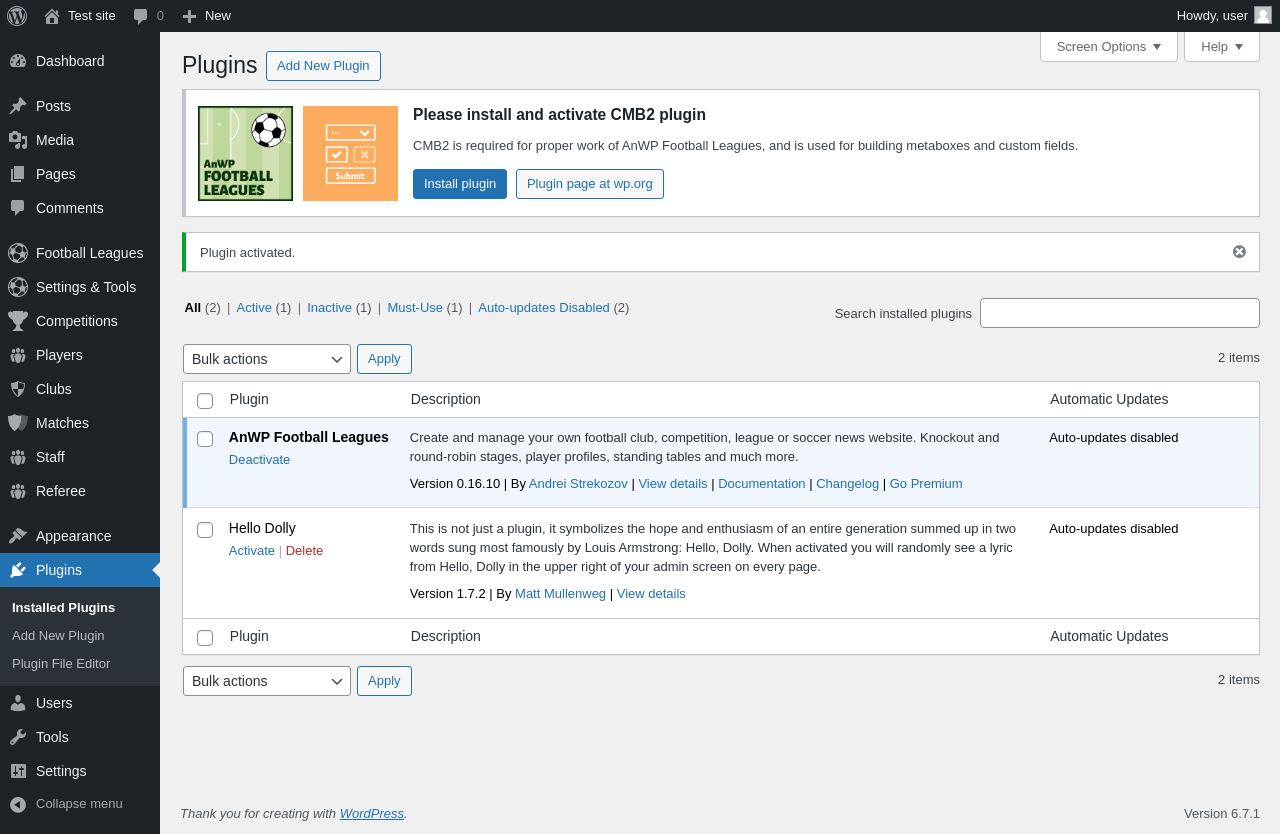Open Add New Plugin submenu item
The height and width of the screenshot is (834, 1280).
coord(58,636)
